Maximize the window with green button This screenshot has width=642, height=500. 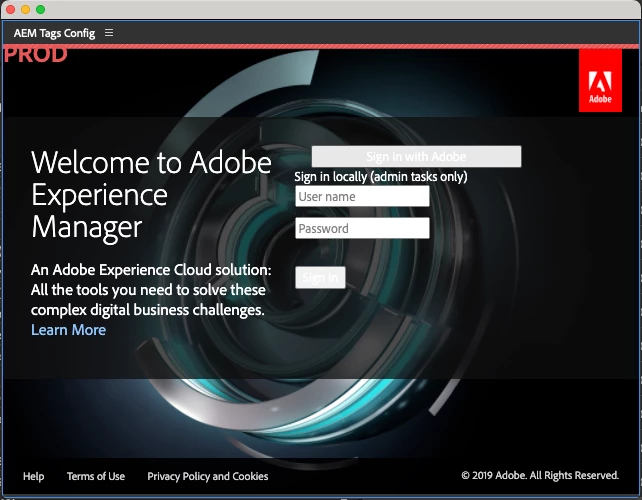[40, 9]
